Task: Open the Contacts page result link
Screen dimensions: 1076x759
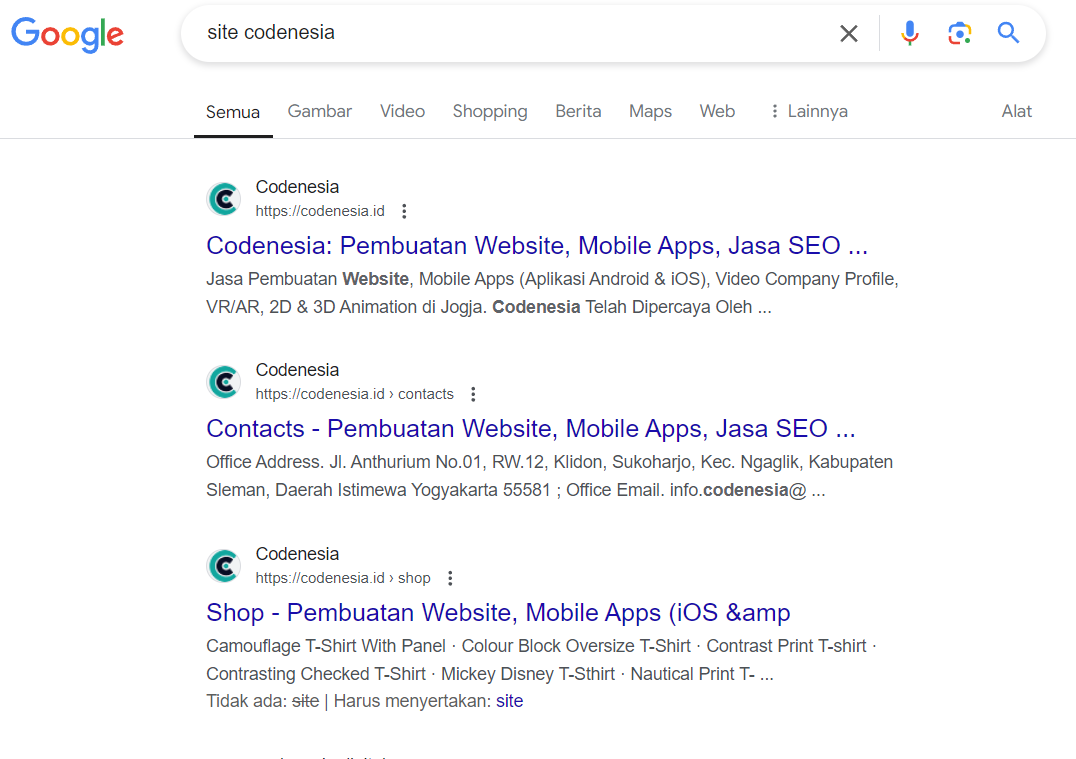Action: point(530,428)
